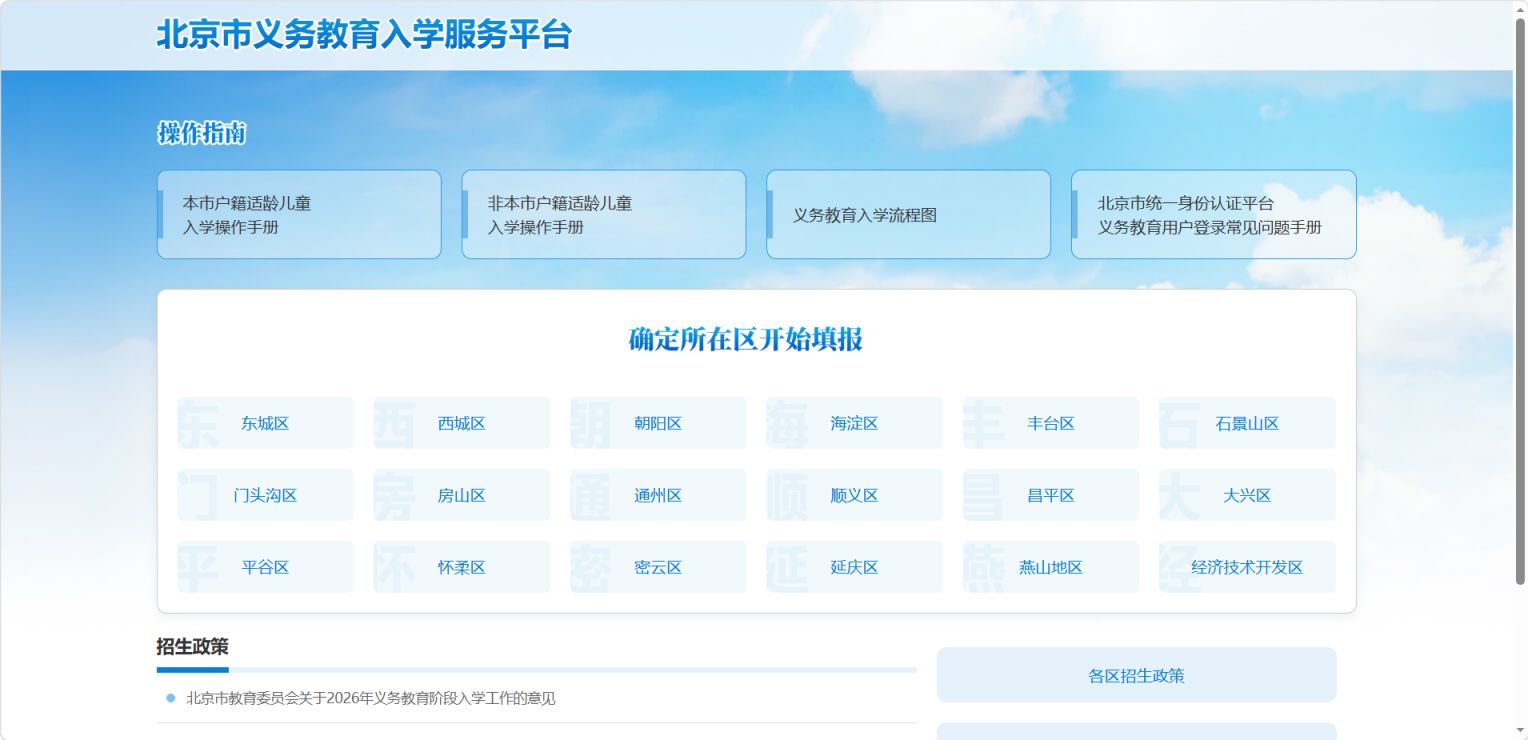Select 密云区 district
Viewport: 1528px width, 740px height.
click(658, 567)
